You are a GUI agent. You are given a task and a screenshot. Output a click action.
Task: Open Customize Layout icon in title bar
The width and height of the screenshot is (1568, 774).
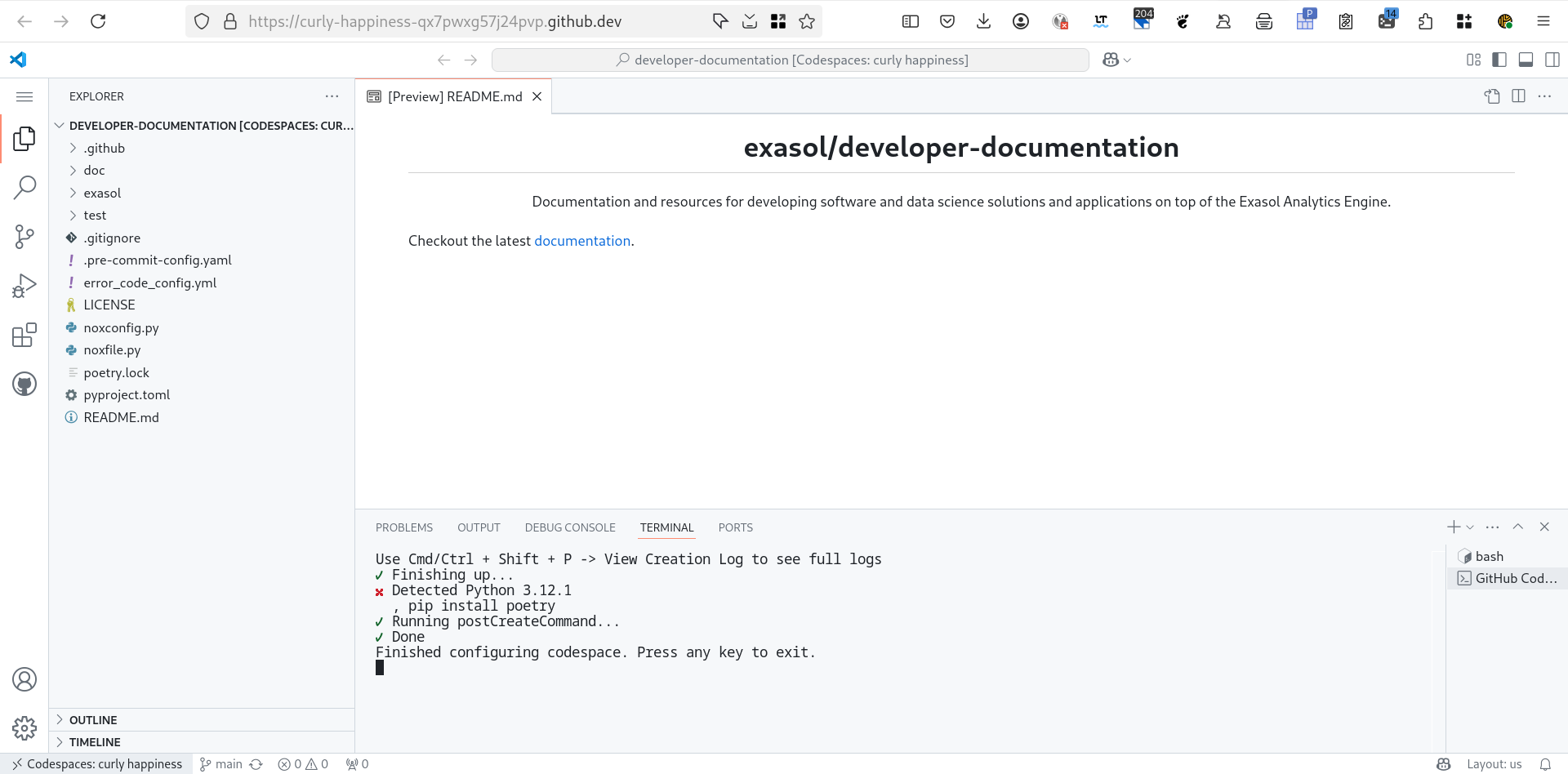pos(1473,60)
